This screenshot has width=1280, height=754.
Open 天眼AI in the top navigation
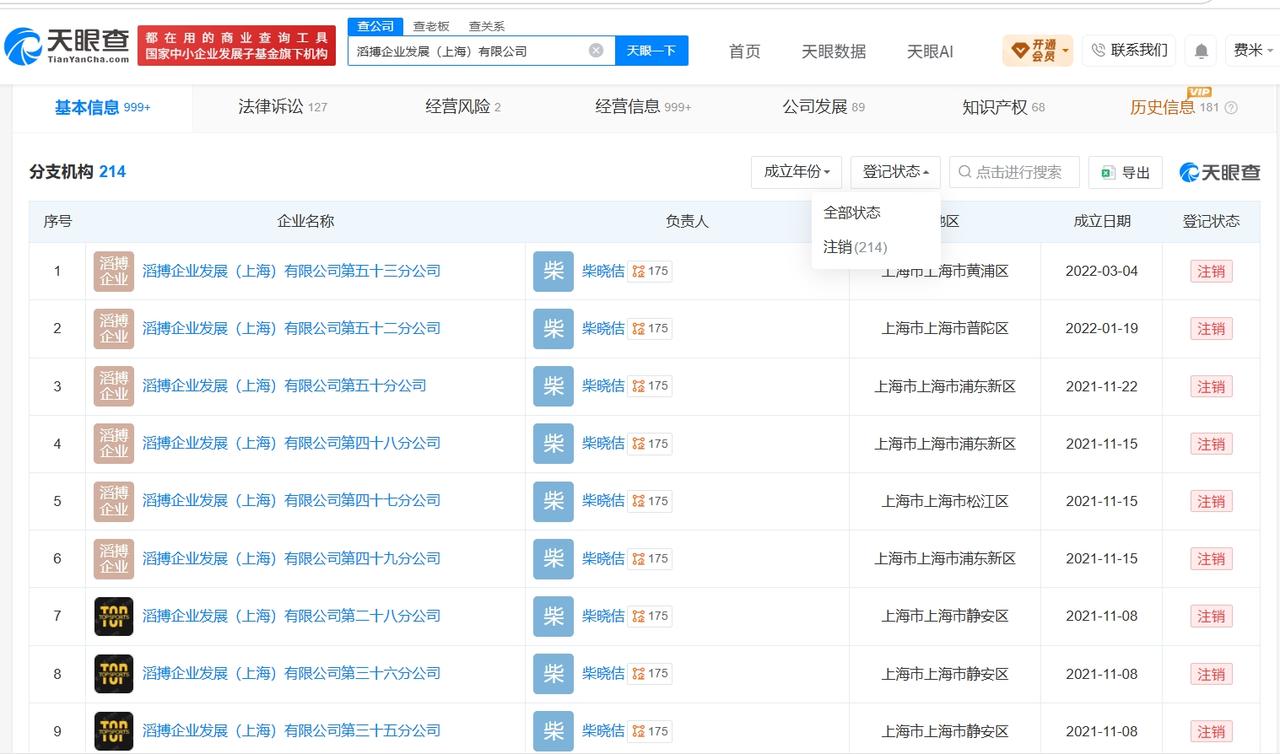930,51
